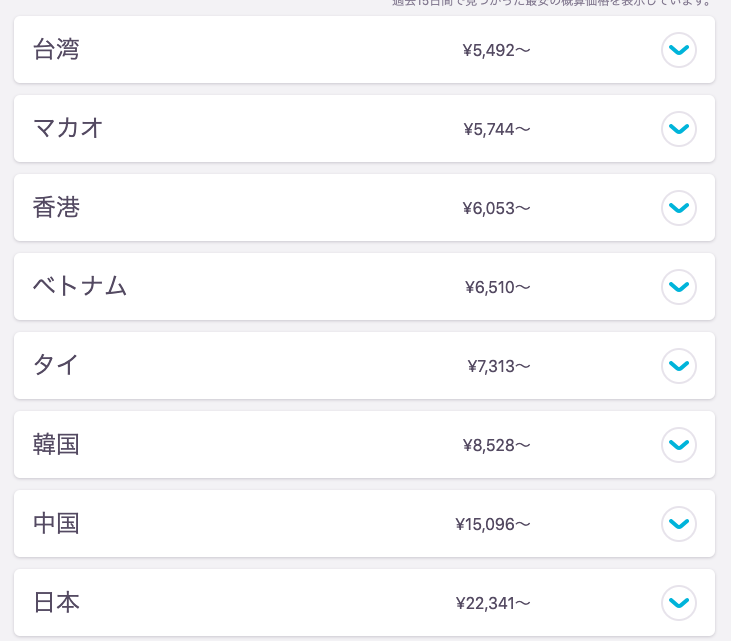The height and width of the screenshot is (641, 731).
Task: Expand the 日本 row chevron
Action: [x=679, y=603]
